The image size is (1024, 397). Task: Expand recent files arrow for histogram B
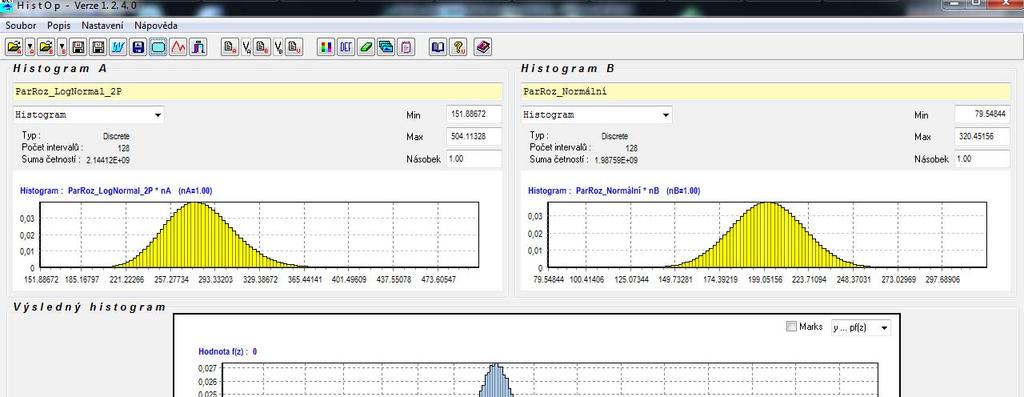[x=62, y=47]
